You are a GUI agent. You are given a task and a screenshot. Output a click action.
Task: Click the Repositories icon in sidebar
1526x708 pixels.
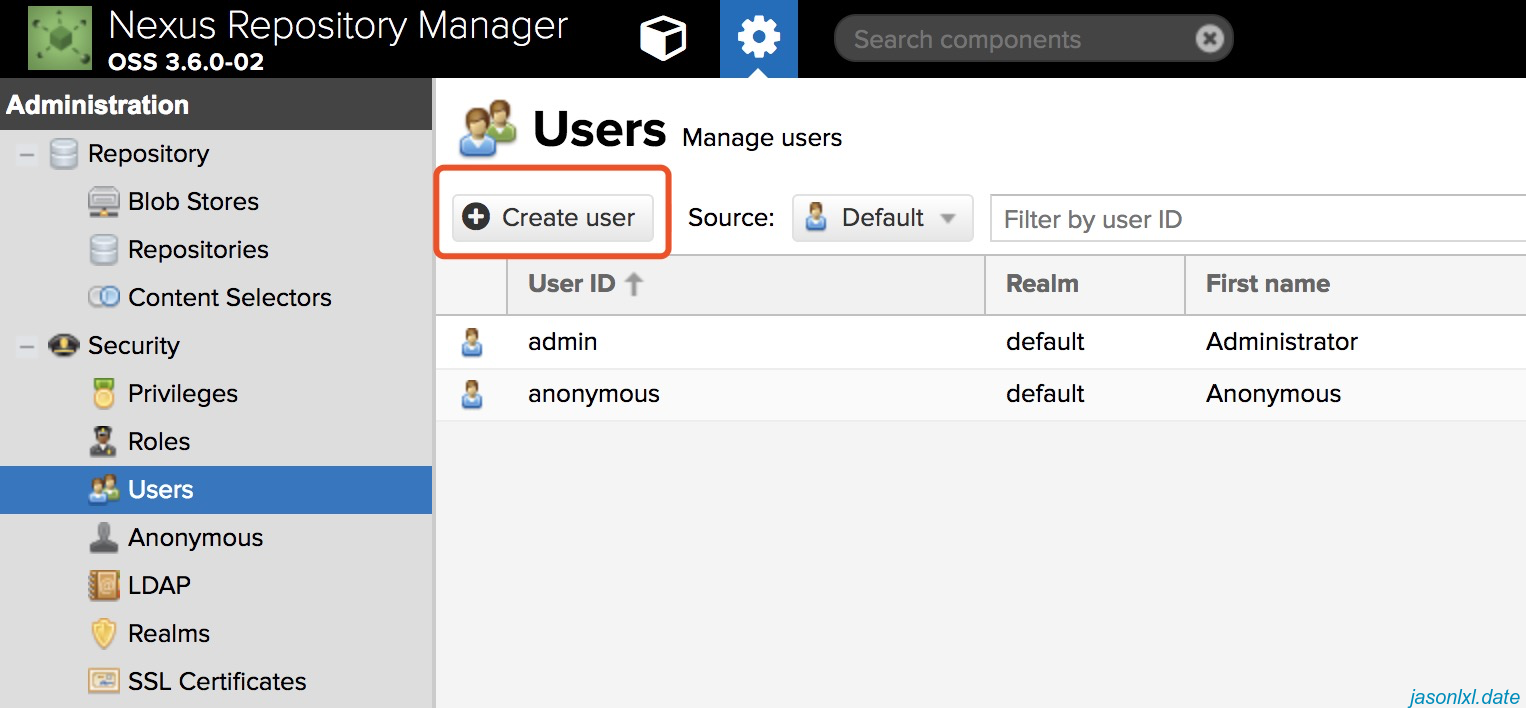[x=104, y=250]
